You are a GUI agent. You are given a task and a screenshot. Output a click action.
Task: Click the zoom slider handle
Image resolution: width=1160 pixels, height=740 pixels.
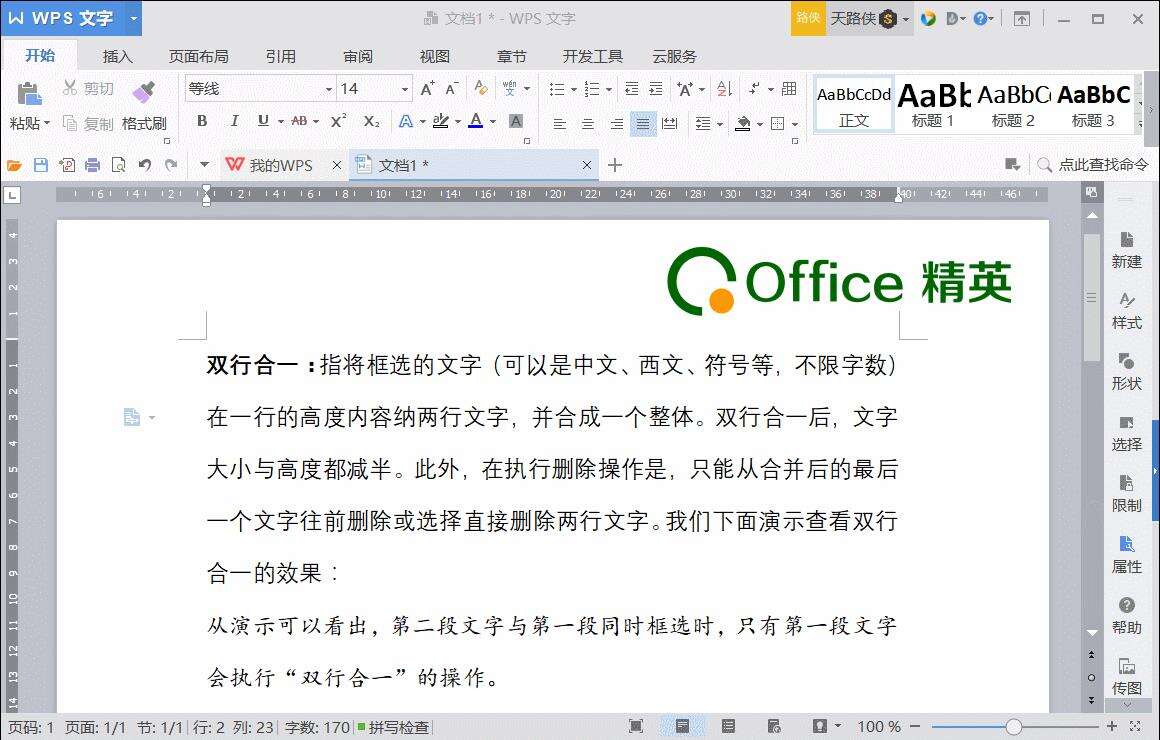pyautogui.click(x=1014, y=727)
